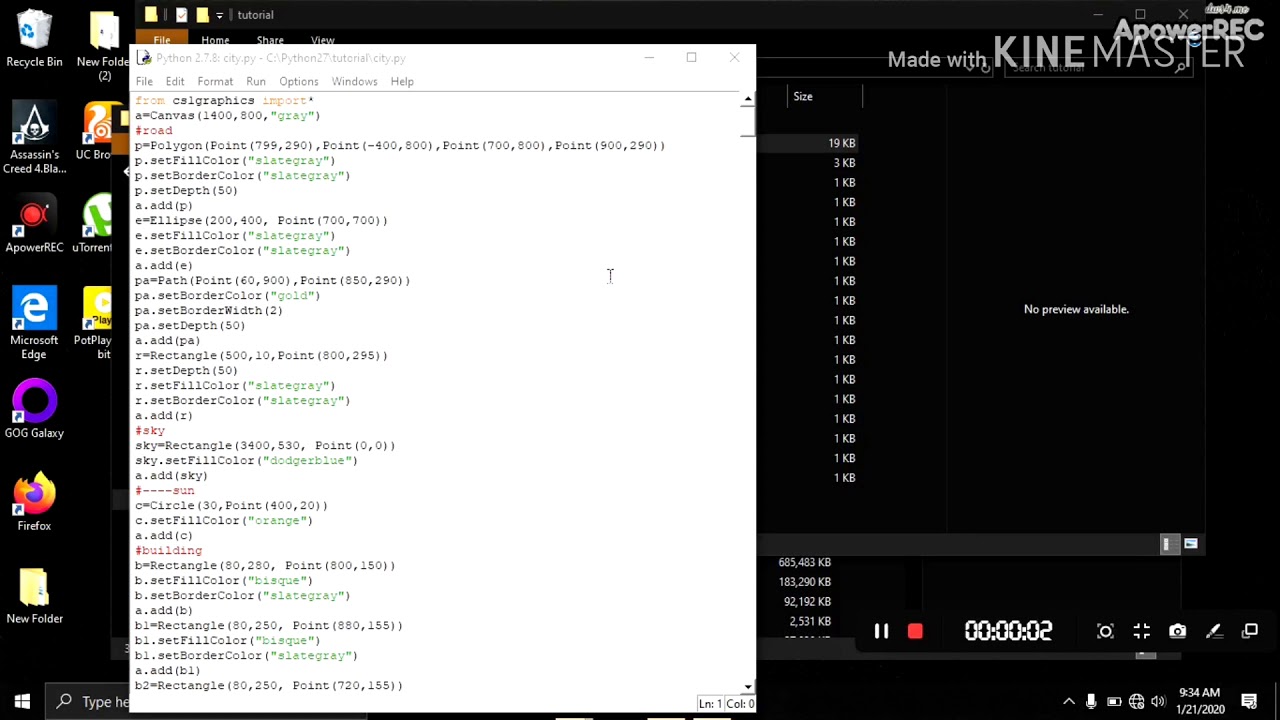The width and height of the screenshot is (1280, 720).
Task: Click the region-select icon on the recorder bar
Action: [x=1105, y=631]
